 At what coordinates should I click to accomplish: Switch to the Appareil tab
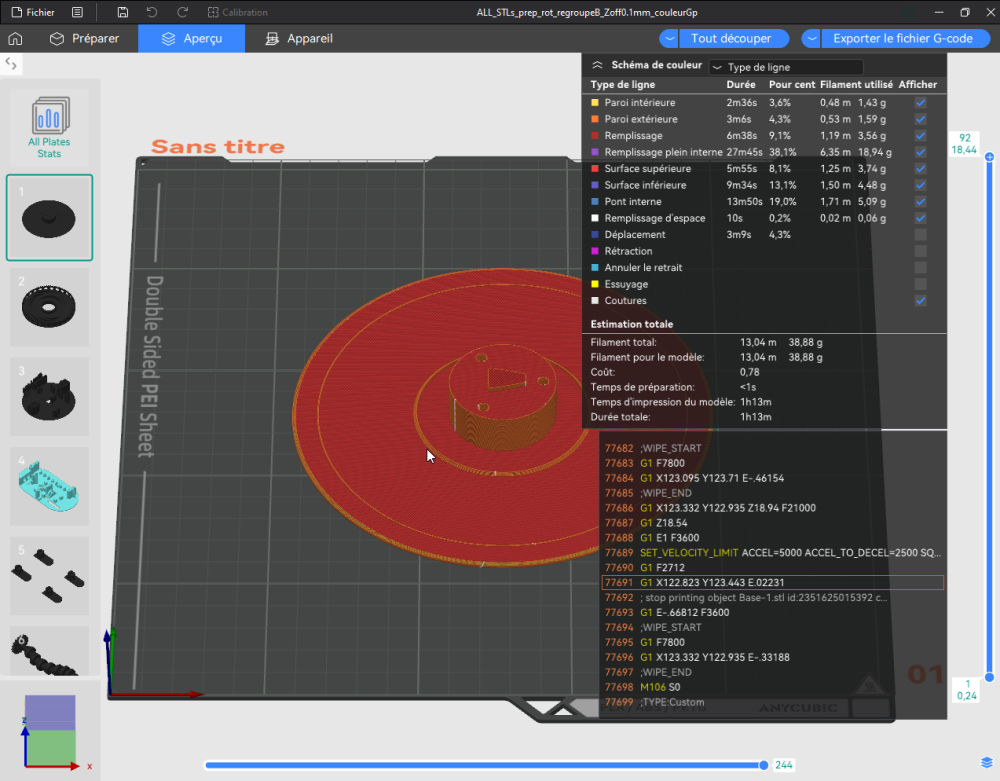pyautogui.click(x=298, y=38)
